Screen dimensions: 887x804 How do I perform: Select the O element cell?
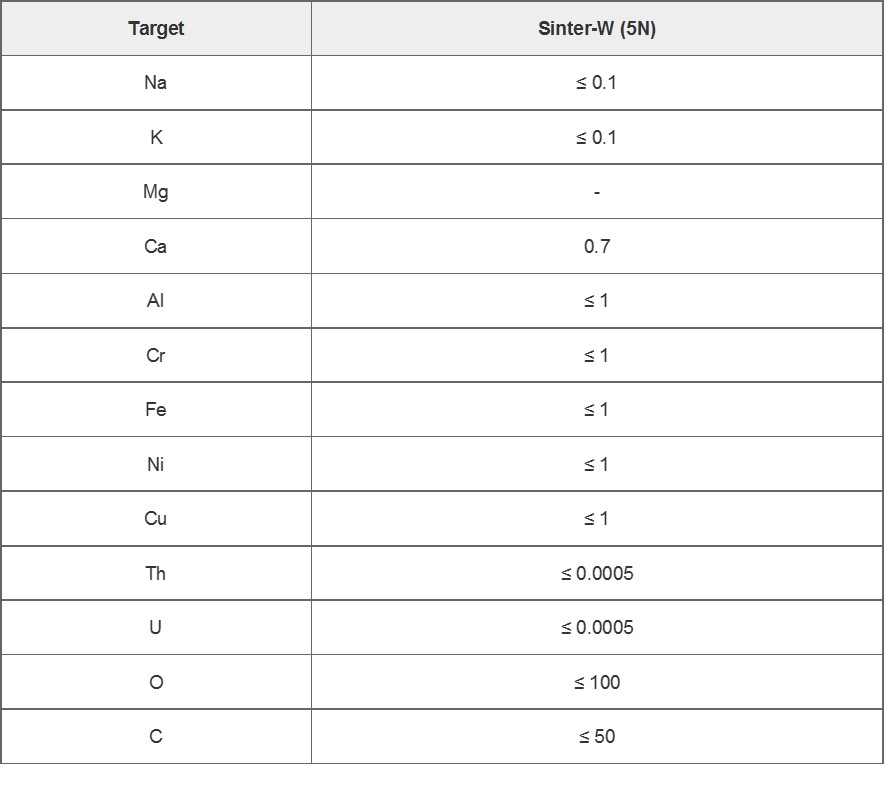coord(156,682)
